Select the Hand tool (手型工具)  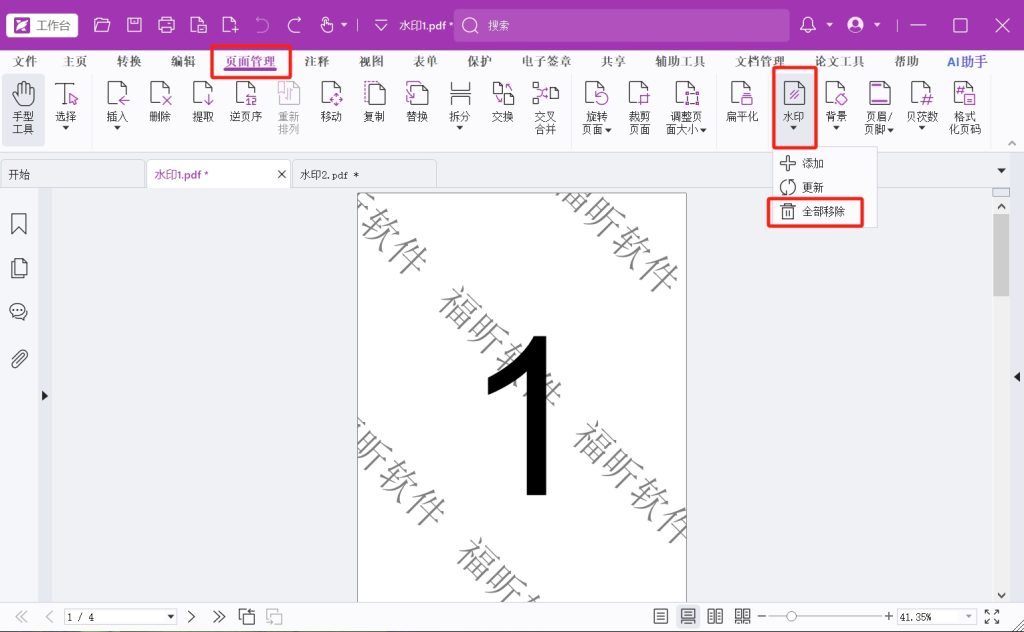22,108
